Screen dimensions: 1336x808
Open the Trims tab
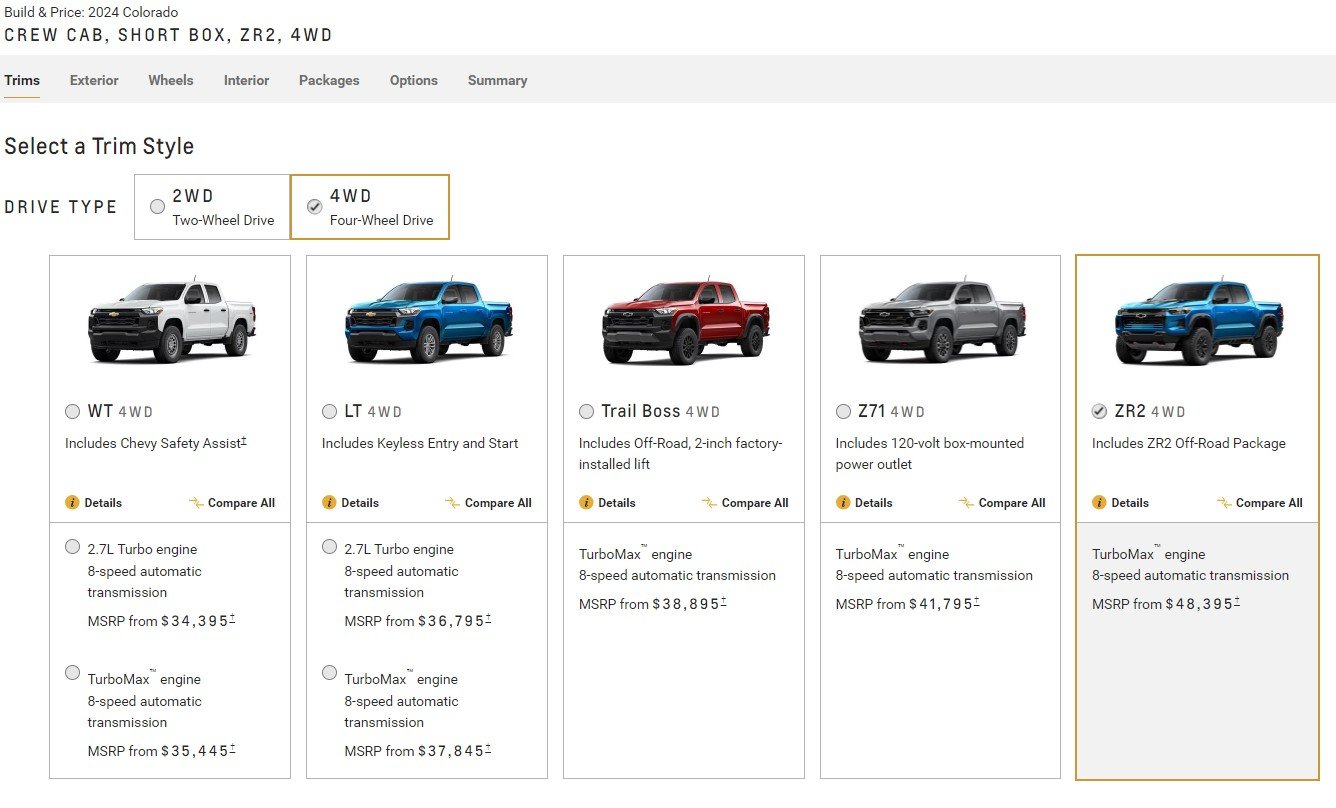tap(22, 80)
